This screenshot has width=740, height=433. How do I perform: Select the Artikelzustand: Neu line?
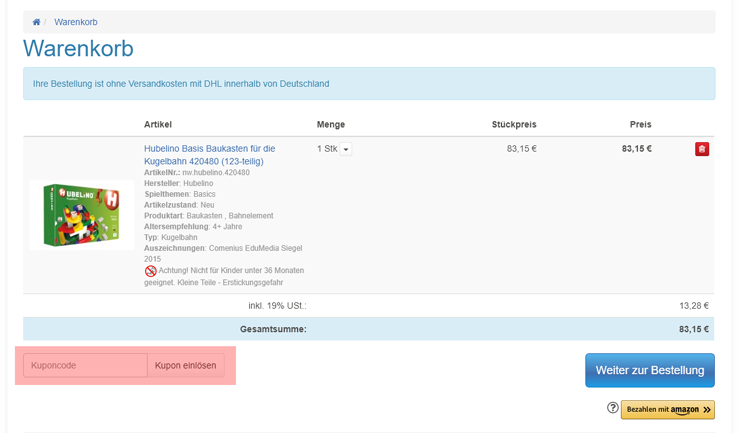pos(179,205)
